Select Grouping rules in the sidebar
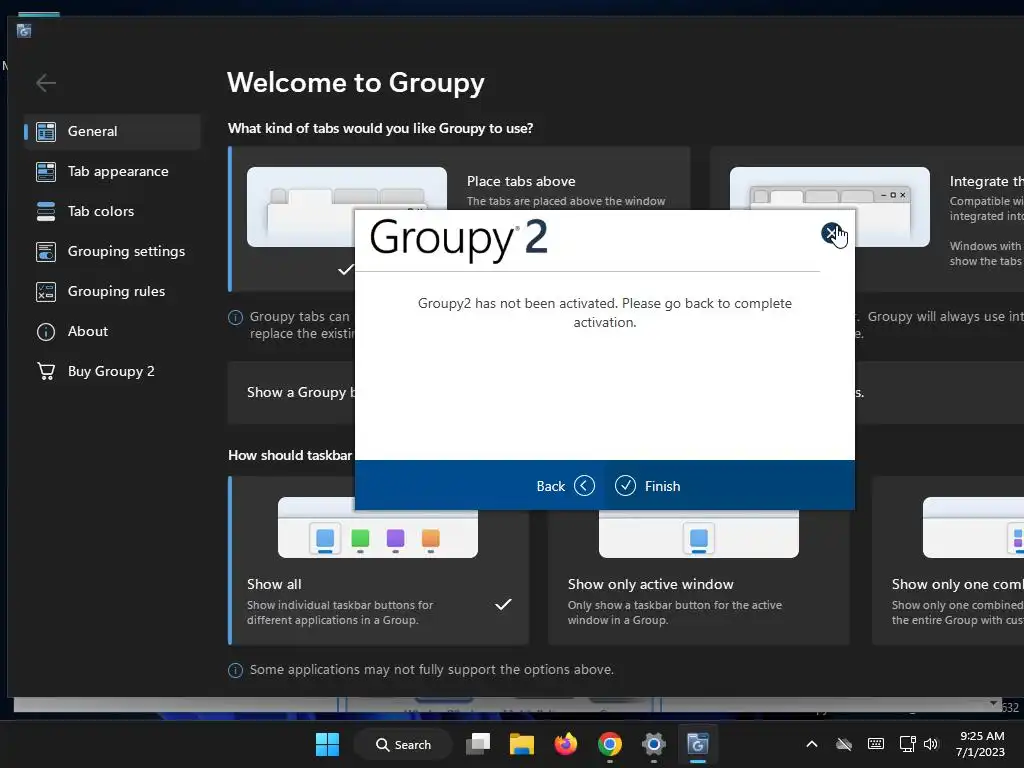The height and width of the screenshot is (768, 1024). [112, 291]
